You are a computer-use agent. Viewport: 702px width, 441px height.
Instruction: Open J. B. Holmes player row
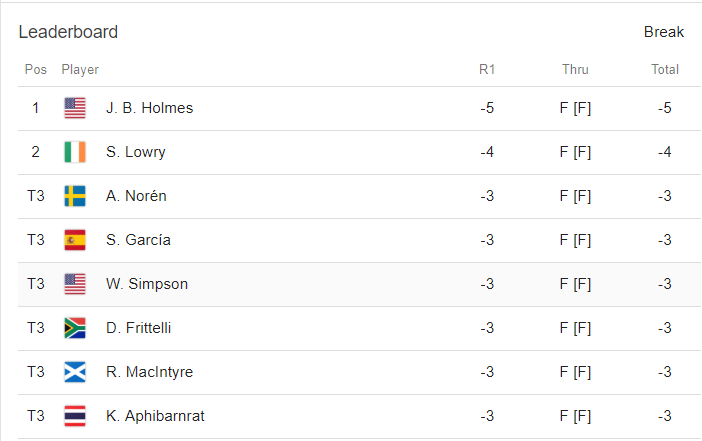coord(149,108)
